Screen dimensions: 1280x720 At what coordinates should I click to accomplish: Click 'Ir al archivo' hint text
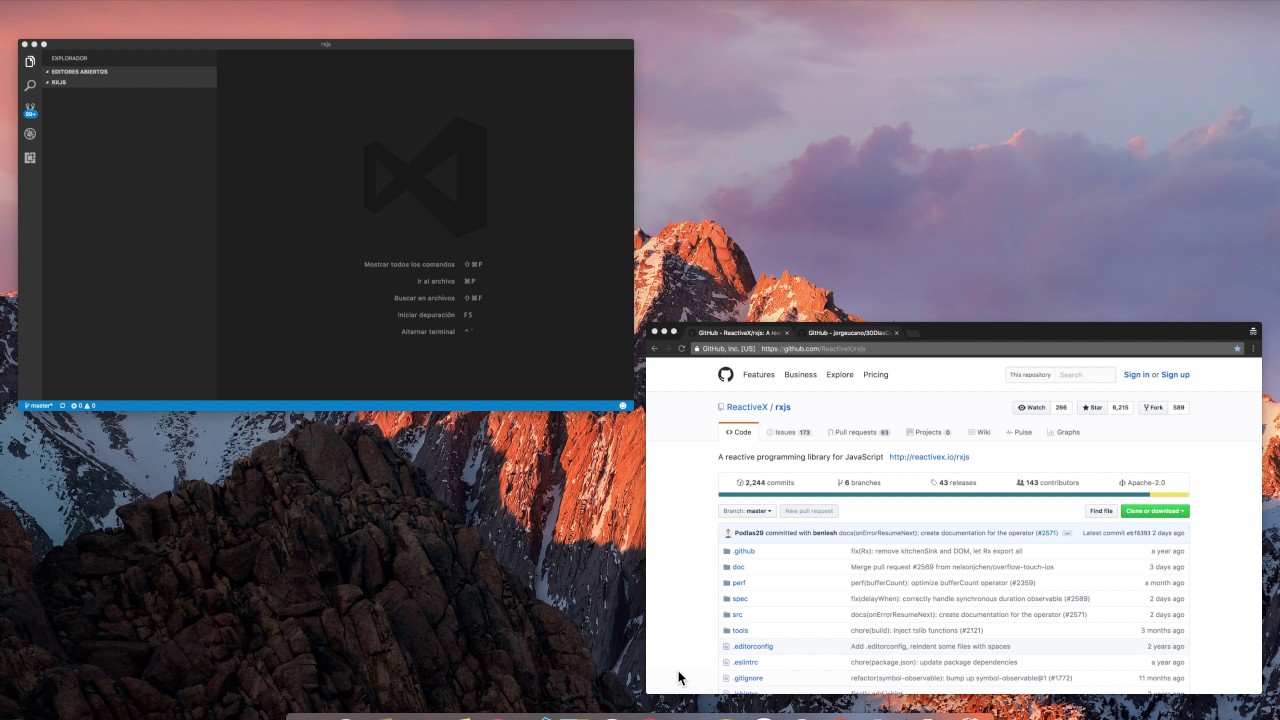436,282
